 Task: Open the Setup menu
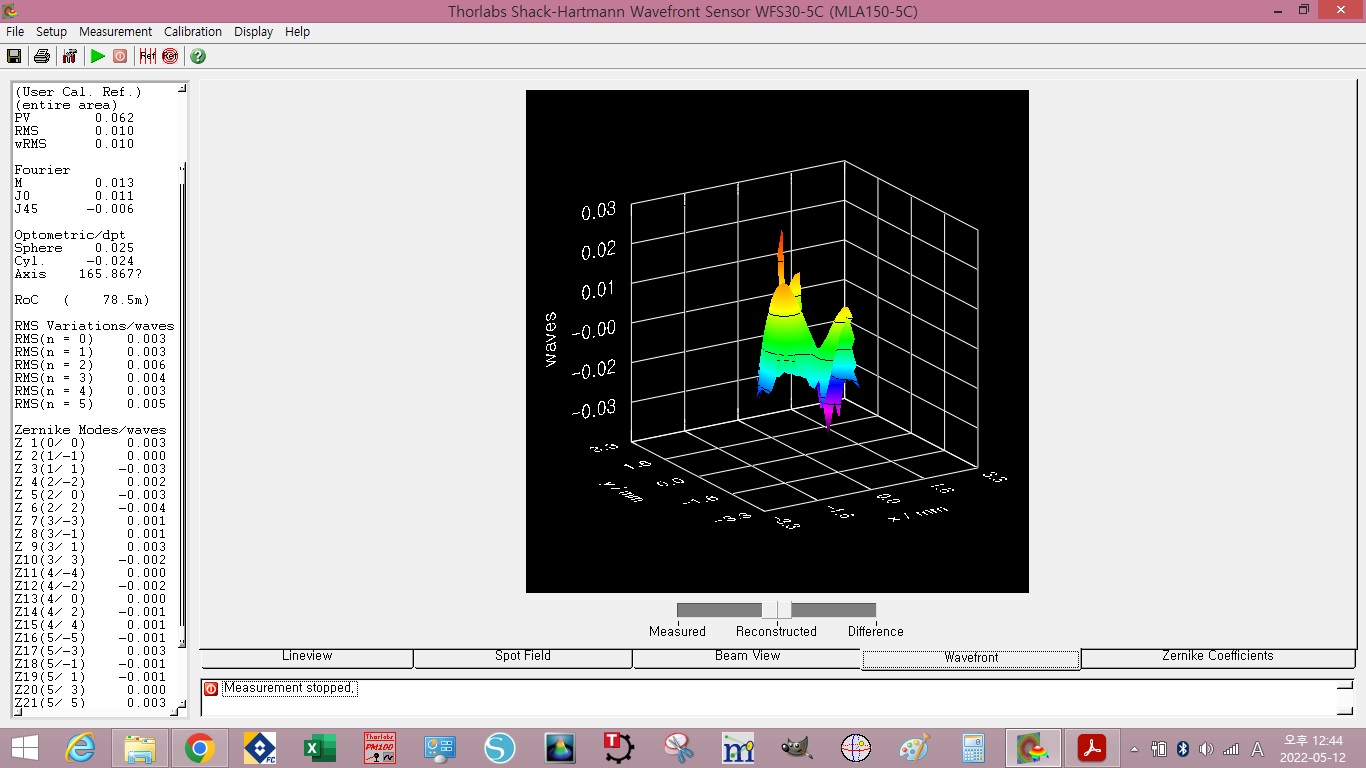click(x=51, y=32)
